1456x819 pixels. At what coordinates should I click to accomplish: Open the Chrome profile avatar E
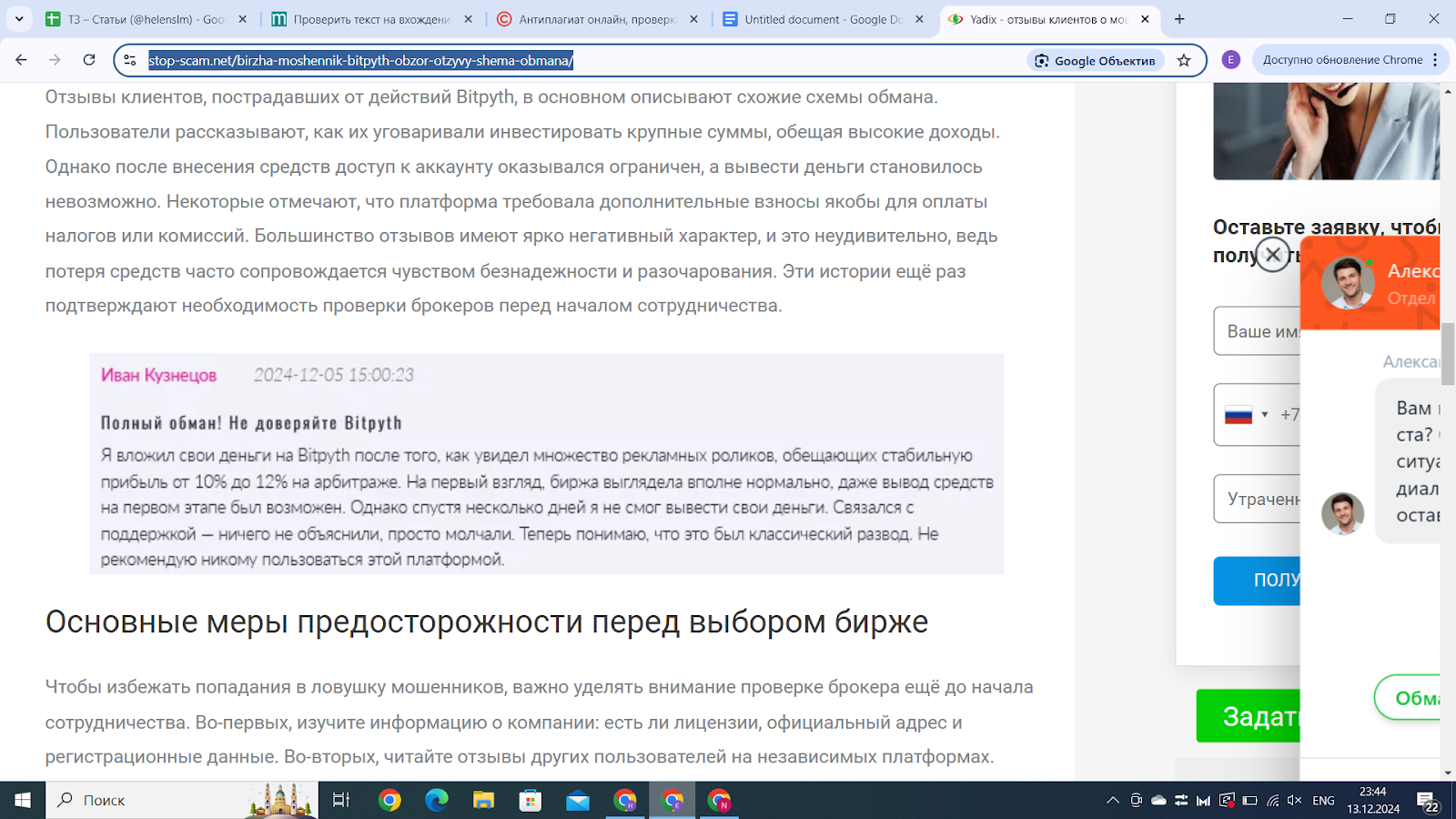point(1231,60)
